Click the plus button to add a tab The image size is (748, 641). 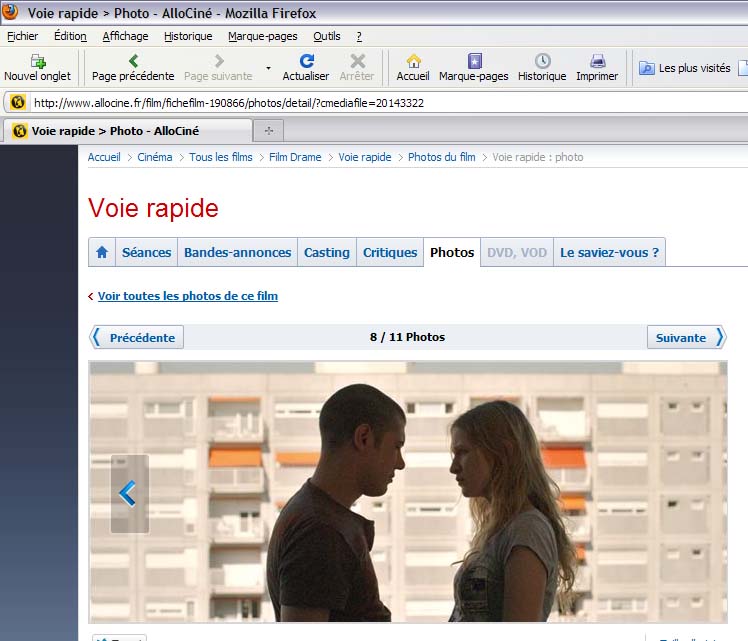(x=269, y=131)
